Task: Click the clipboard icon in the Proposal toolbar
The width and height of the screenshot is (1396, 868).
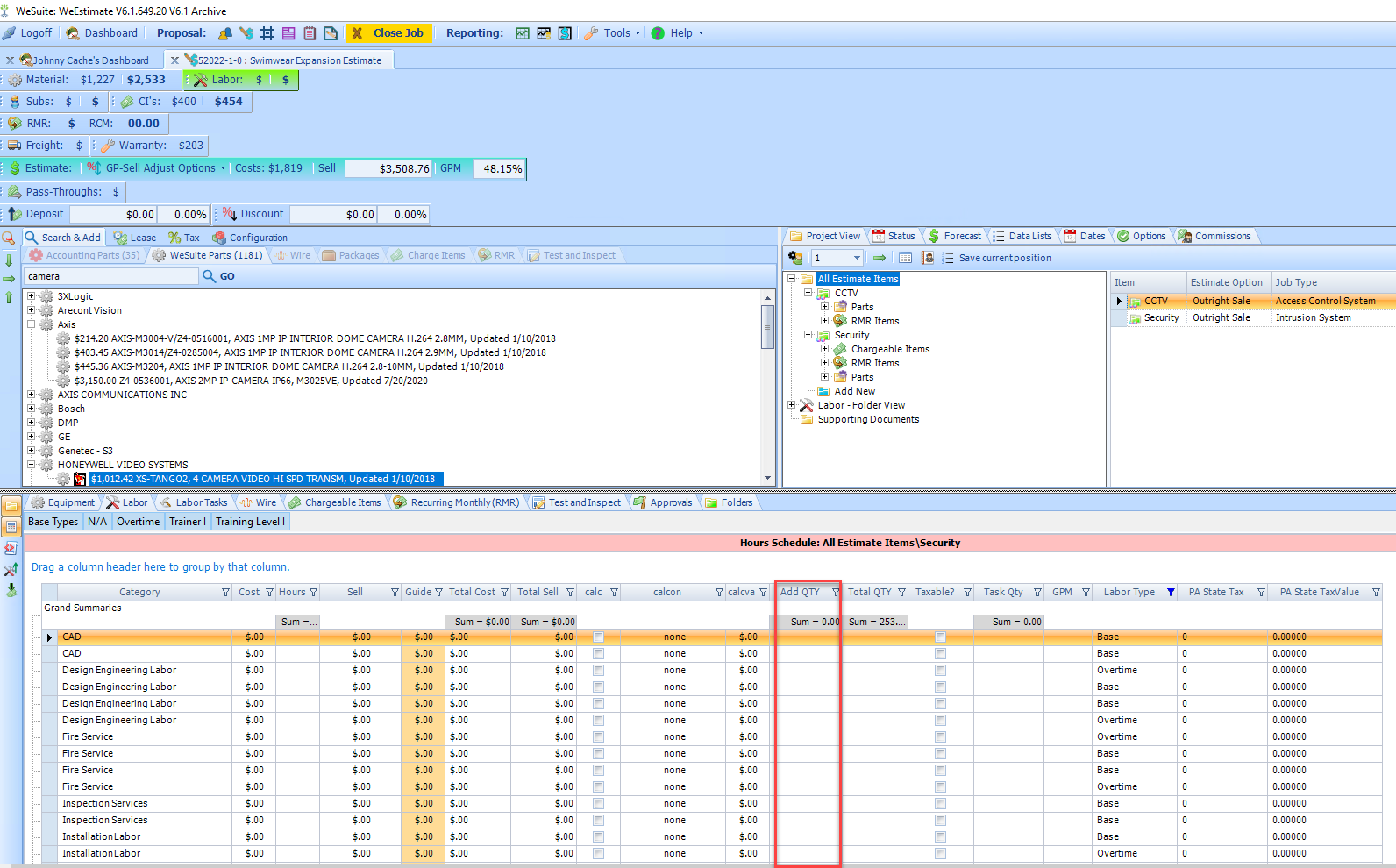Action: tap(310, 33)
